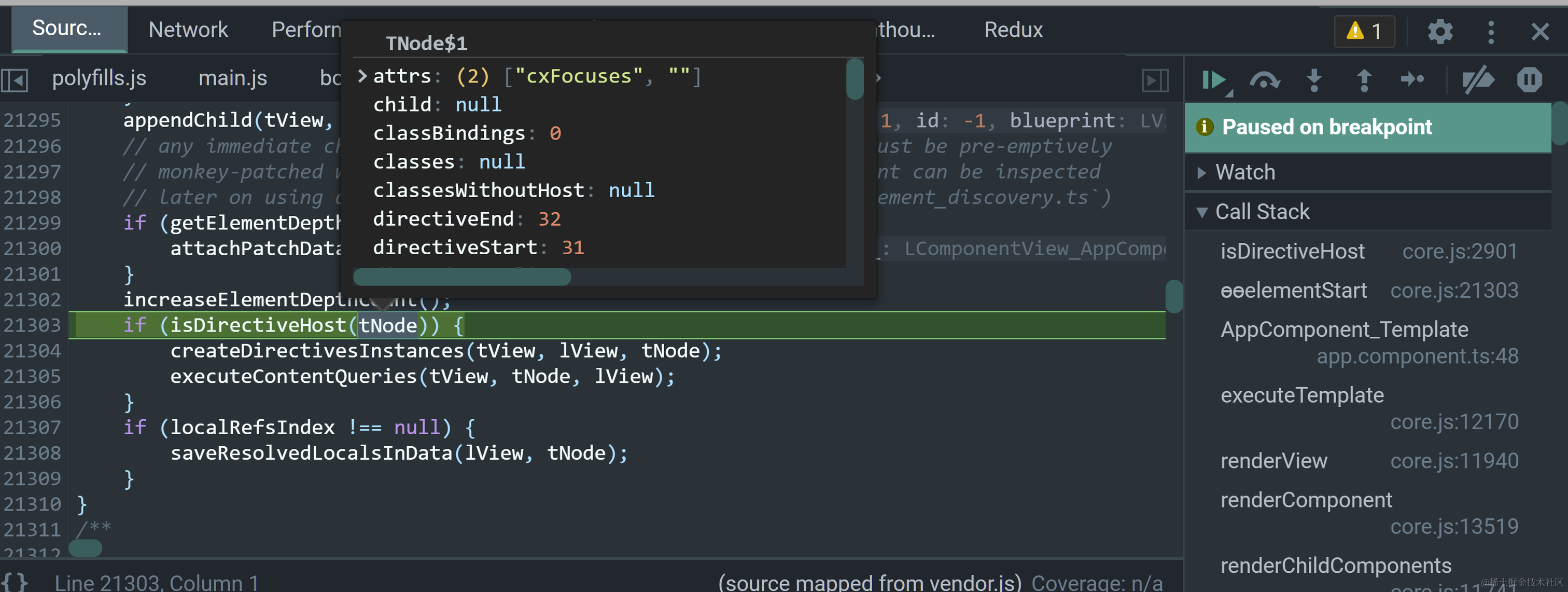Open the warnings counter badge
1568x592 pixels.
coord(1364,31)
